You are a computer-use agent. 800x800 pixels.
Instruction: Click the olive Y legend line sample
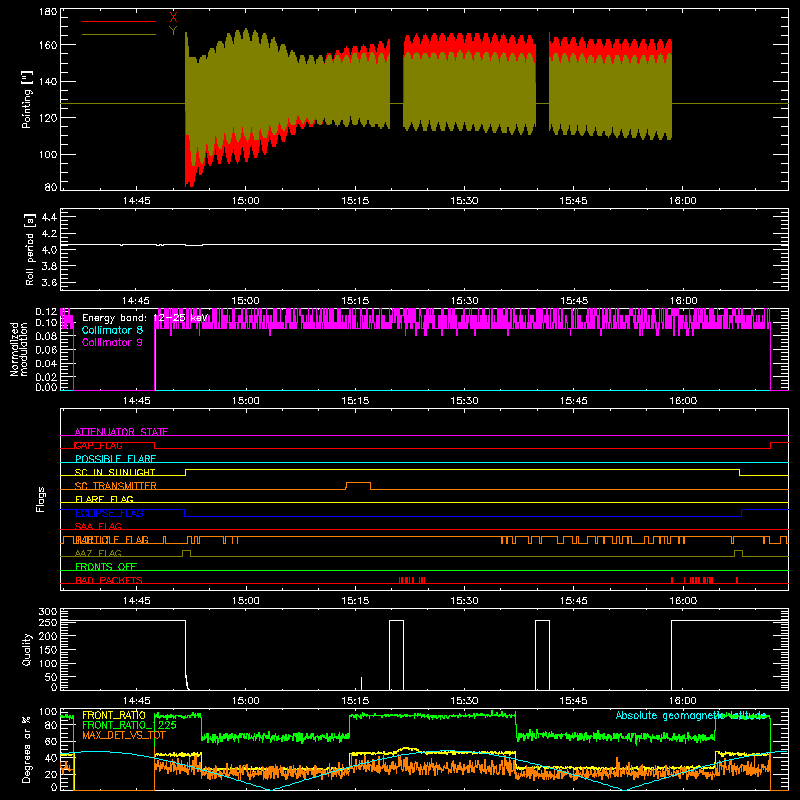pos(119,35)
